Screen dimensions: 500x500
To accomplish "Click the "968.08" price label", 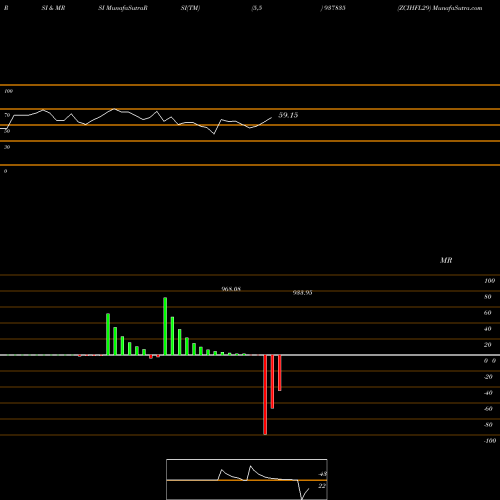I will coord(231,289).
